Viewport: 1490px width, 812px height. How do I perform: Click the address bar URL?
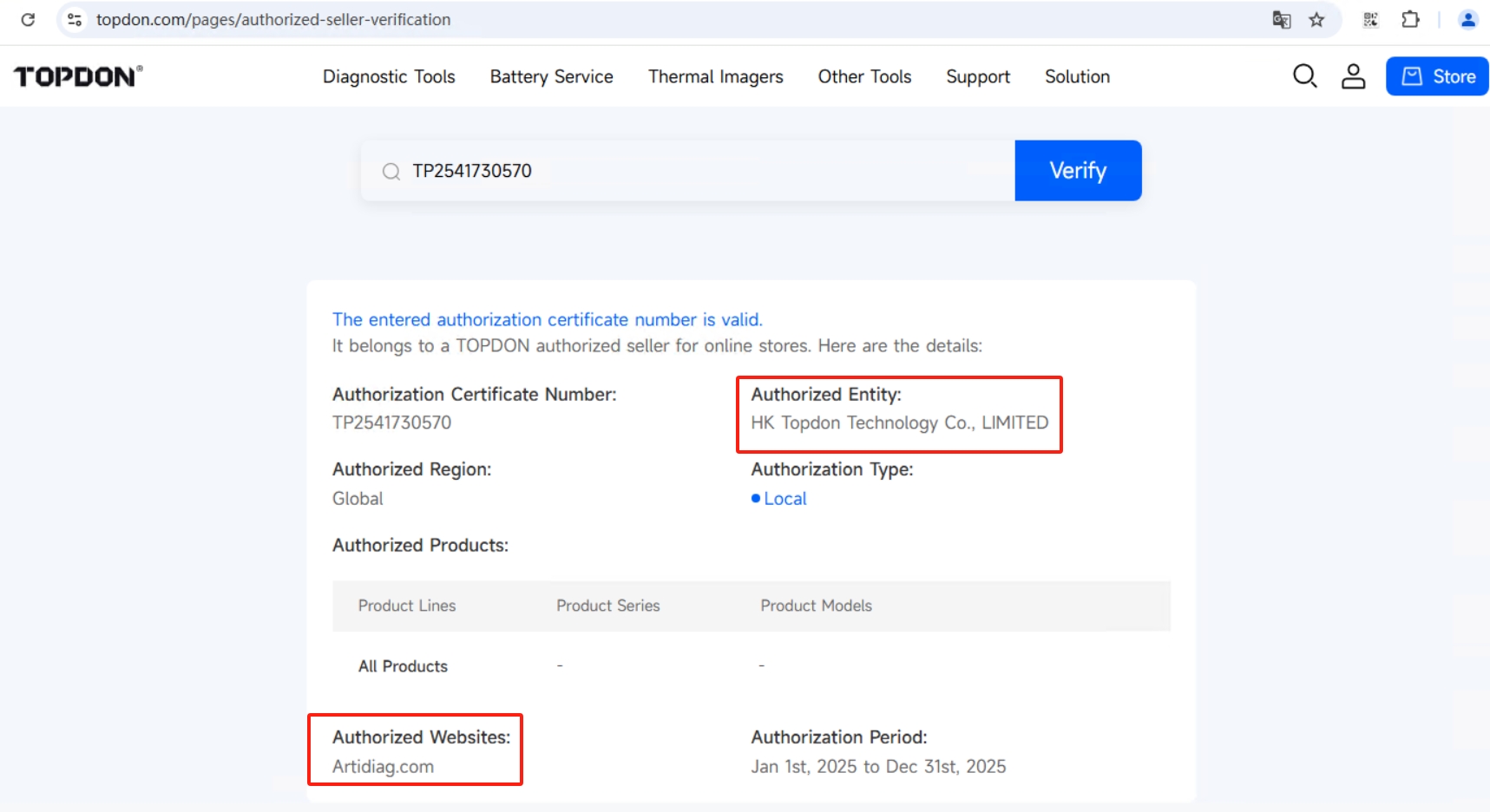273,19
